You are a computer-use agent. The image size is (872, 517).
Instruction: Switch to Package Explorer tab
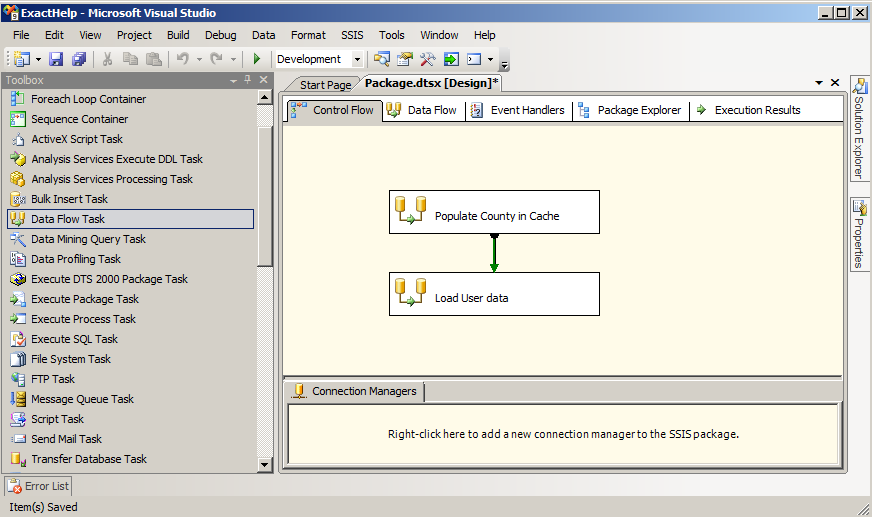pyautogui.click(x=630, y=110)
